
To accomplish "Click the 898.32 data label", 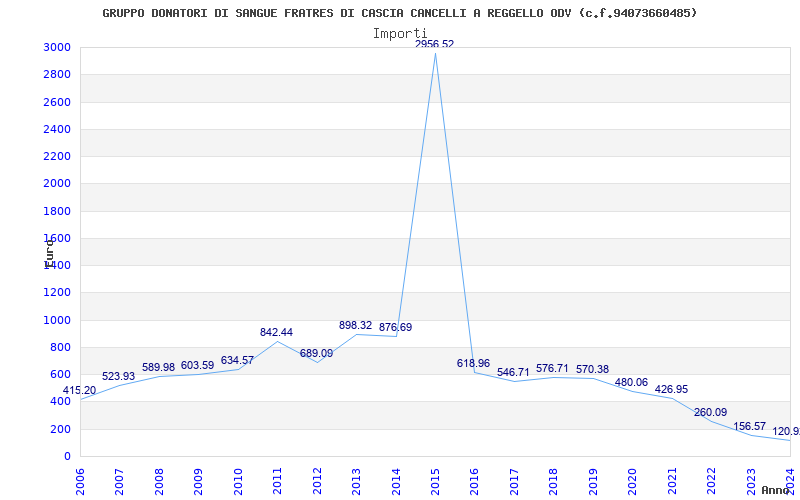I will (356, 326).
